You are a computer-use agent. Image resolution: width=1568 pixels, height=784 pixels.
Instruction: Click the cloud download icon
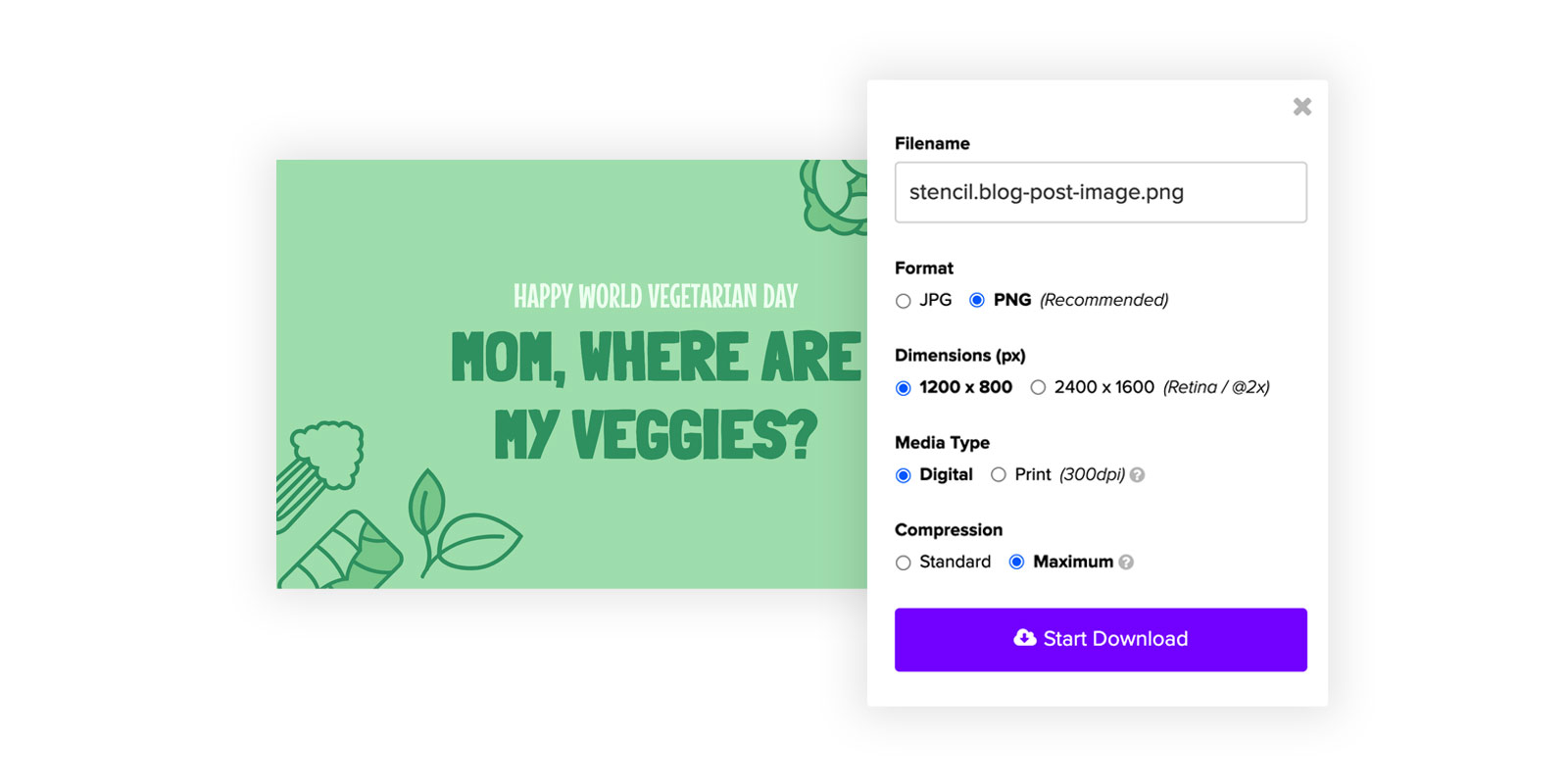[1024, 638]
